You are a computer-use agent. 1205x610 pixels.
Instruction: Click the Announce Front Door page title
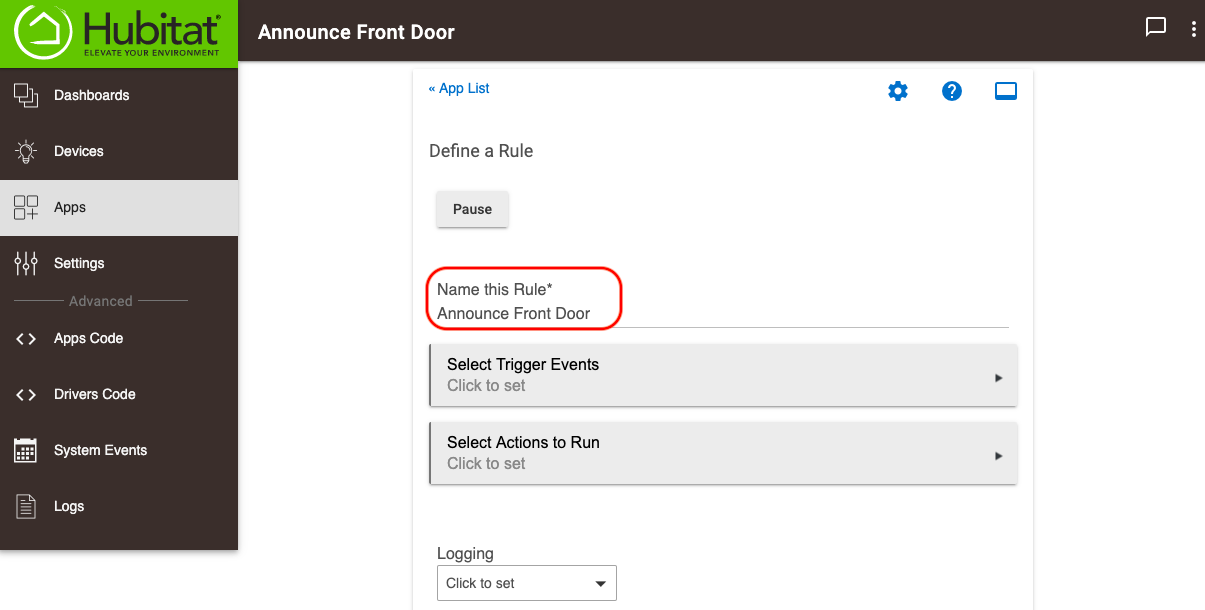coord(356,32)
